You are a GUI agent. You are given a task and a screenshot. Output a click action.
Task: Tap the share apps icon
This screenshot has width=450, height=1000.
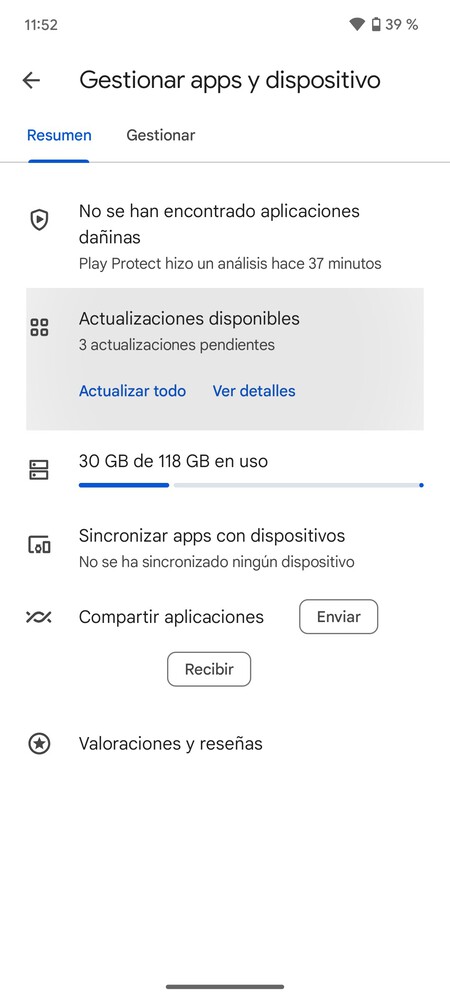click(x=39, y=617)
